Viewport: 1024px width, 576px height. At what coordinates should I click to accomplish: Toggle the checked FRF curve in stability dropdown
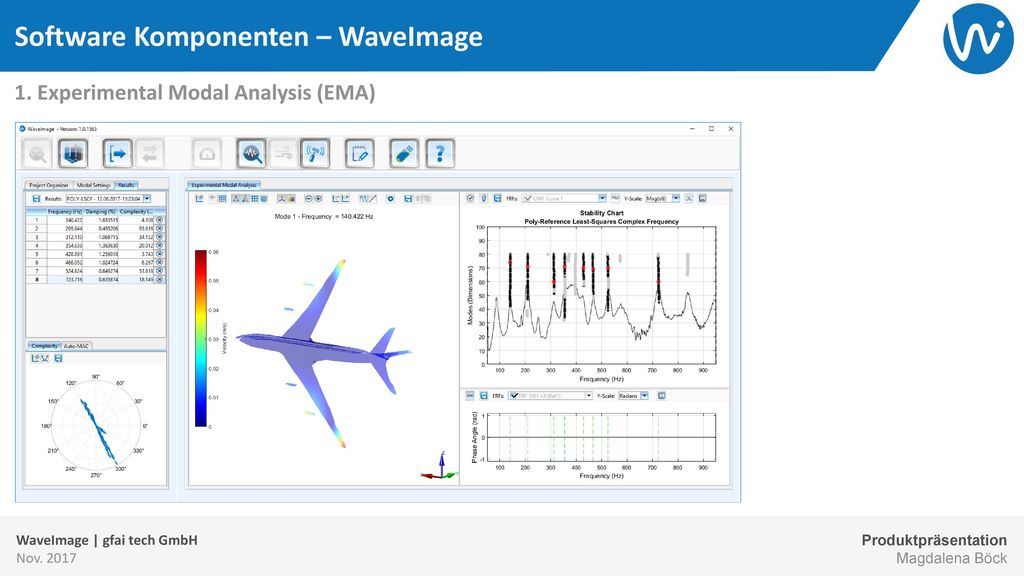(x=527, y=198)
